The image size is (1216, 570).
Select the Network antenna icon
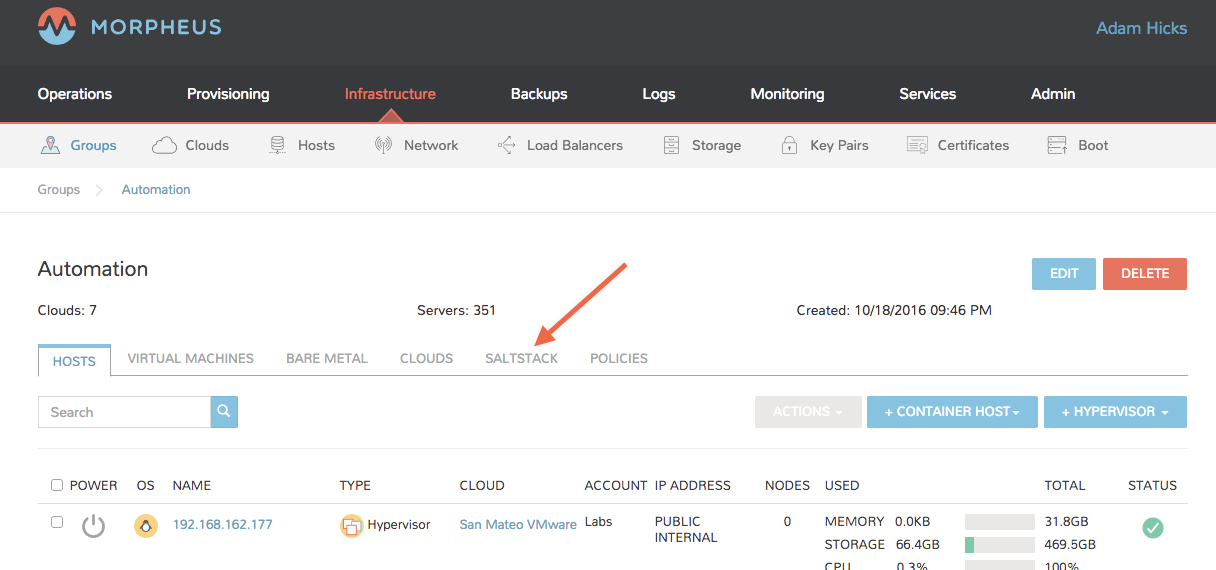pyautogui.click(x=383, y=146)
